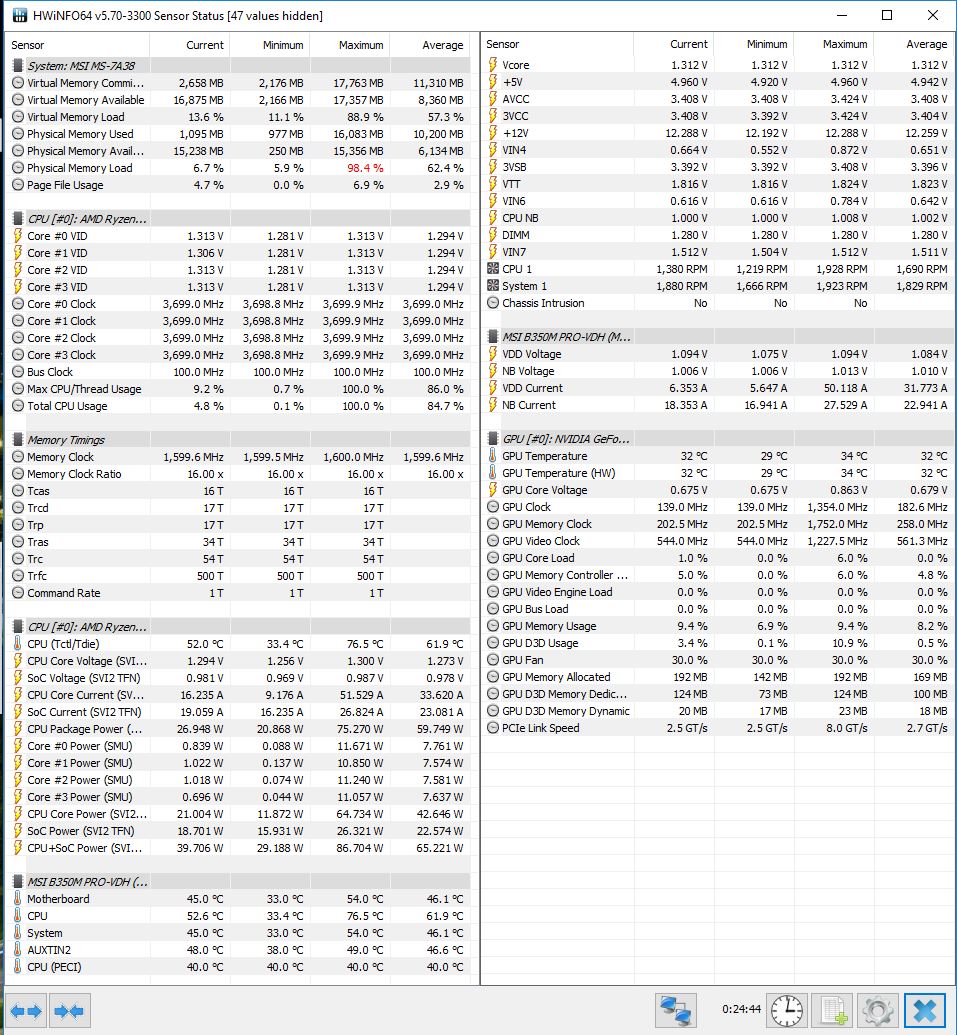Select the GPU Memory Allocated row
Viewport: 957px width, 1035px height.
718,677
